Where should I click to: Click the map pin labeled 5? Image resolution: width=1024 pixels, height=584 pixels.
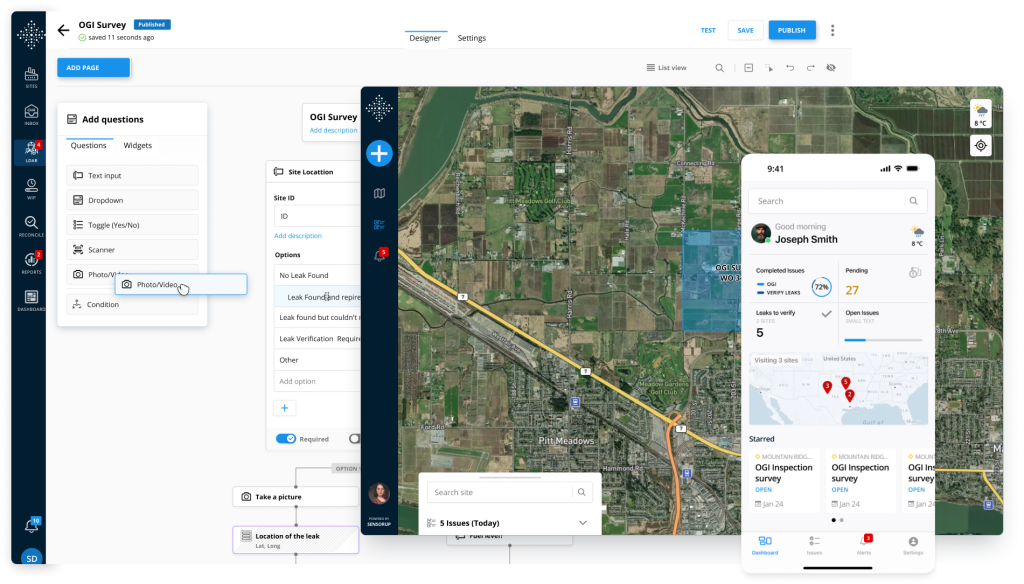pyautogui.click(x=846, y=383)
